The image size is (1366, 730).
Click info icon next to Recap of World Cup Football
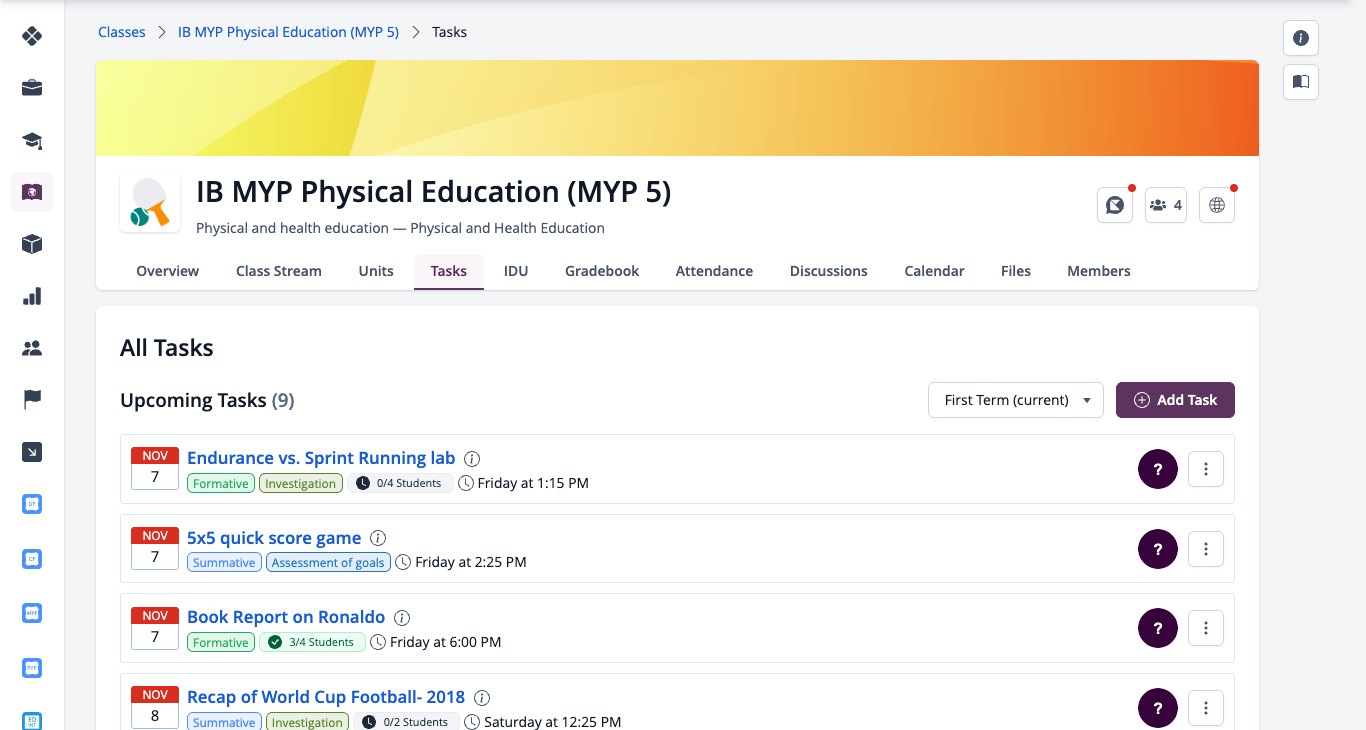(x=482, y=698)
